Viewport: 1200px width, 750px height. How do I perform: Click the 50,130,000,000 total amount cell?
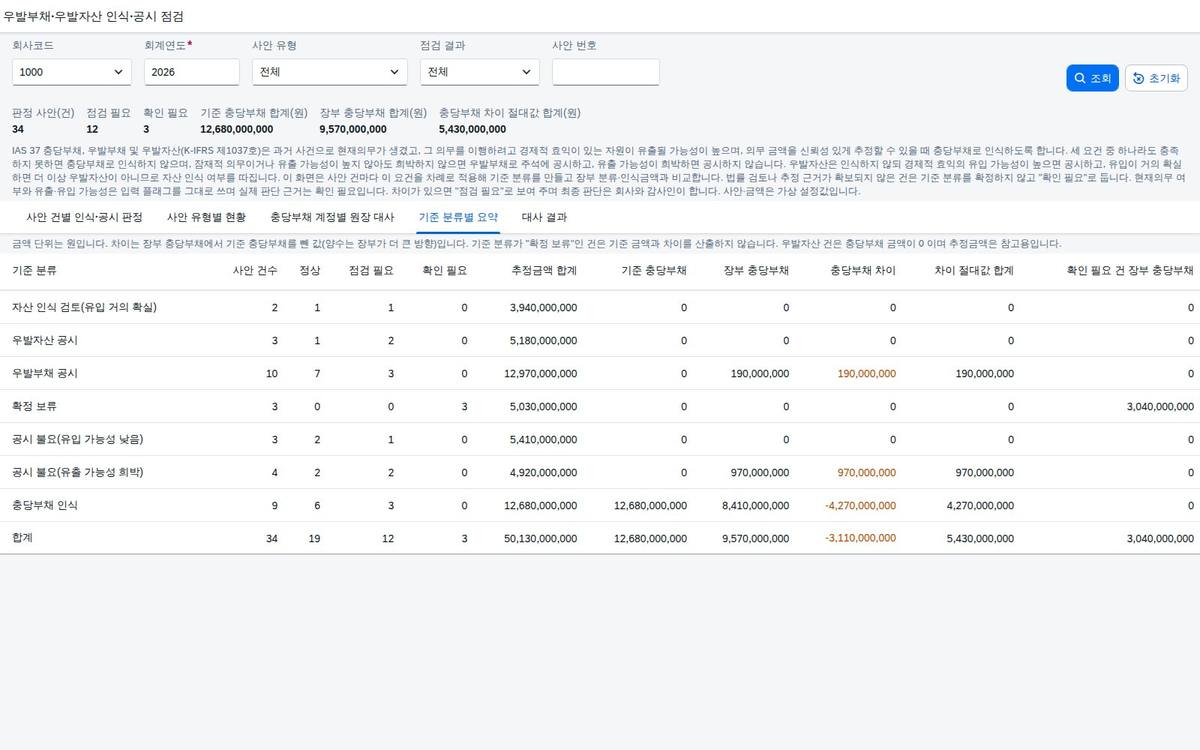[x=540, y=538]
